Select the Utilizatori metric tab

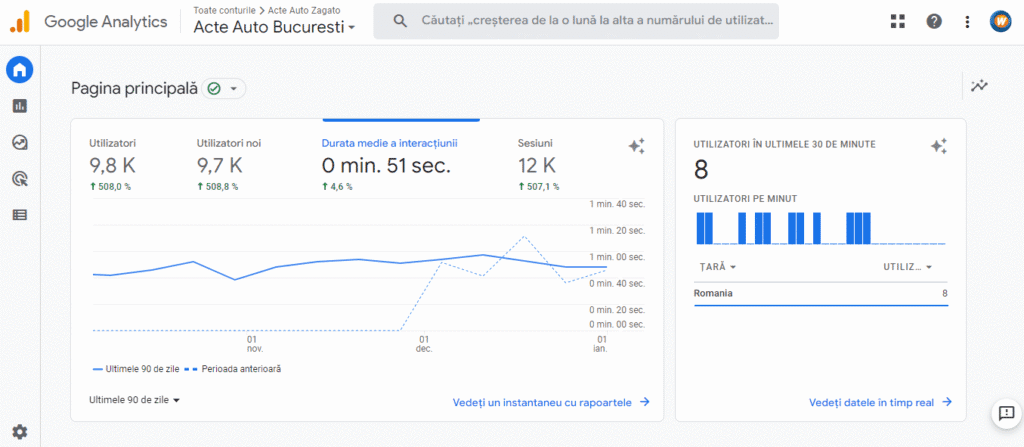112,165
